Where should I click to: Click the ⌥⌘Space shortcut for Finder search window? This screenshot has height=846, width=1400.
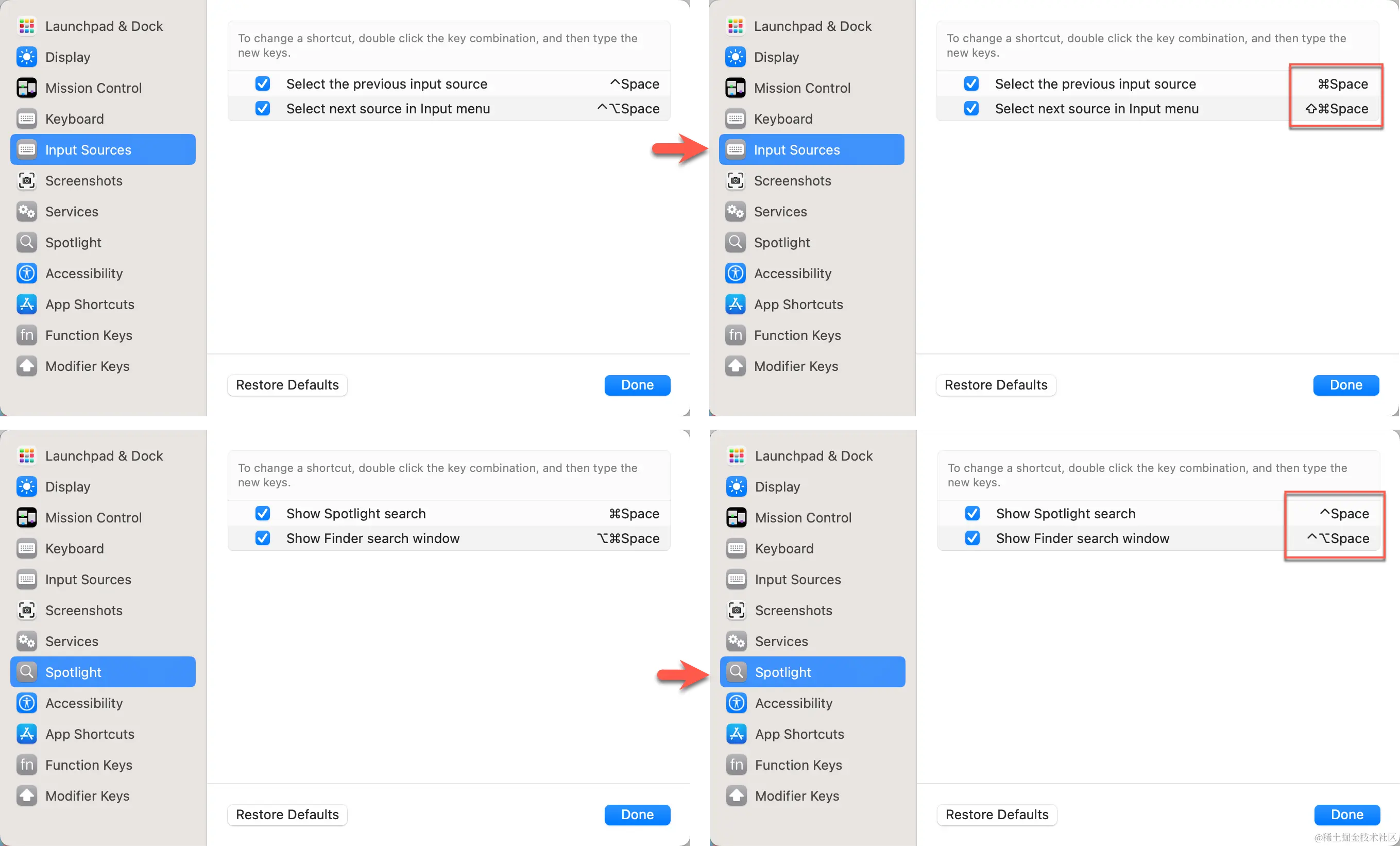[x=628, y=538]
